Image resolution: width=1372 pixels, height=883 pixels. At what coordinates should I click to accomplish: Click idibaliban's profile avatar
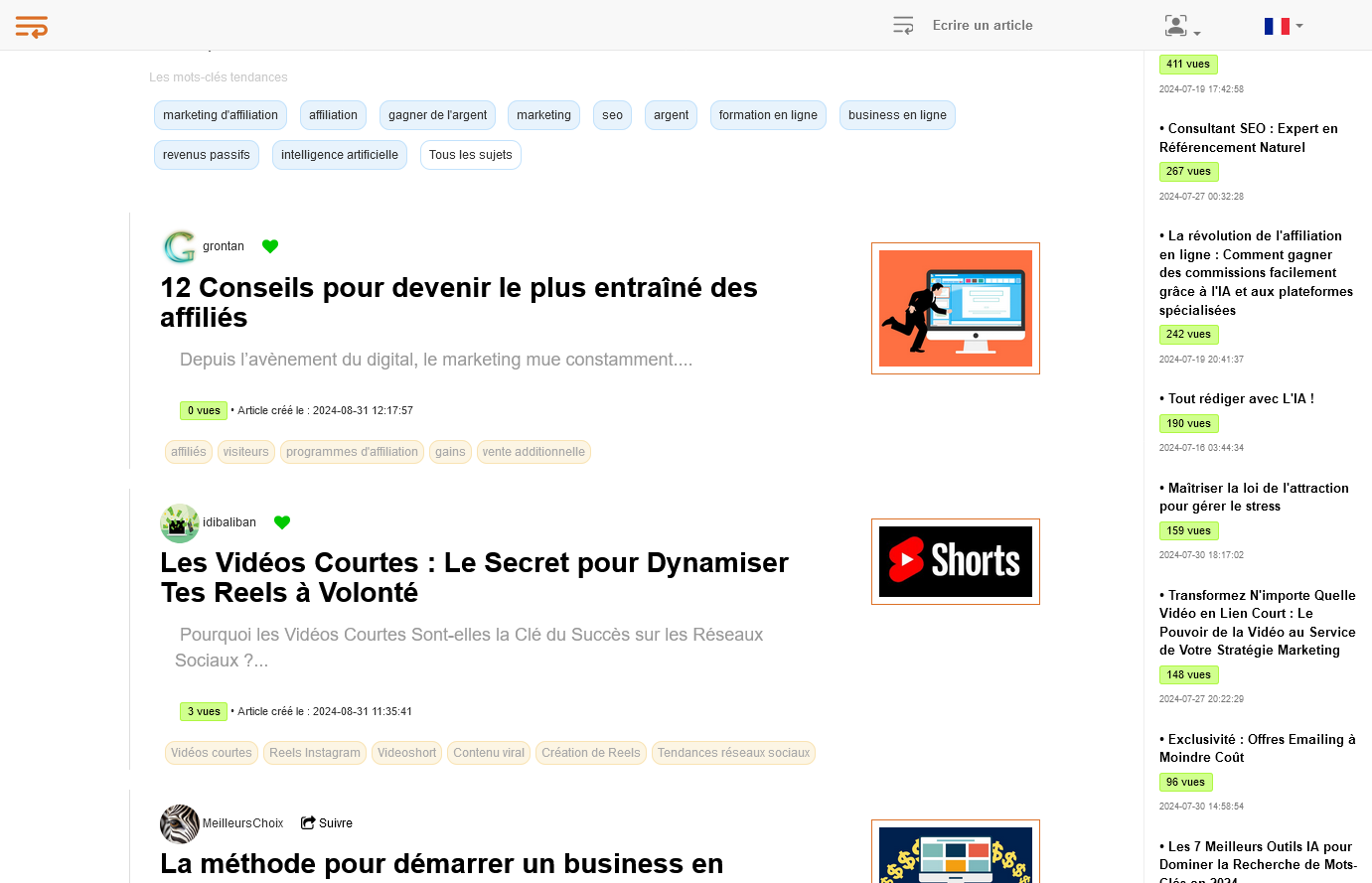(179, 523)
